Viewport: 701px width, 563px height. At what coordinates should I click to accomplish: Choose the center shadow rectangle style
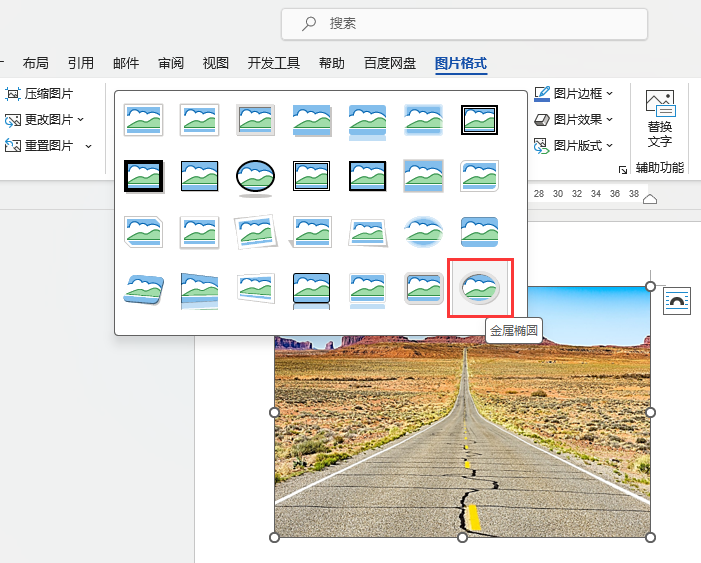pos(423,176)
